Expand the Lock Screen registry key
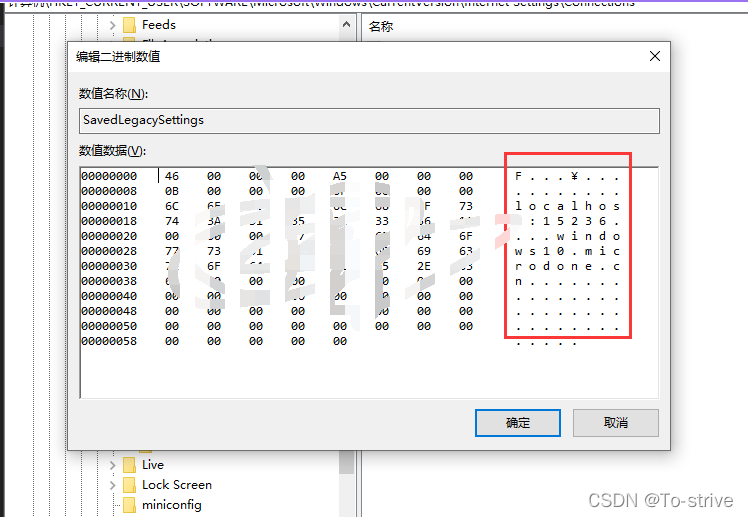Screen dimensions: 748x517 tap(113, 485)
